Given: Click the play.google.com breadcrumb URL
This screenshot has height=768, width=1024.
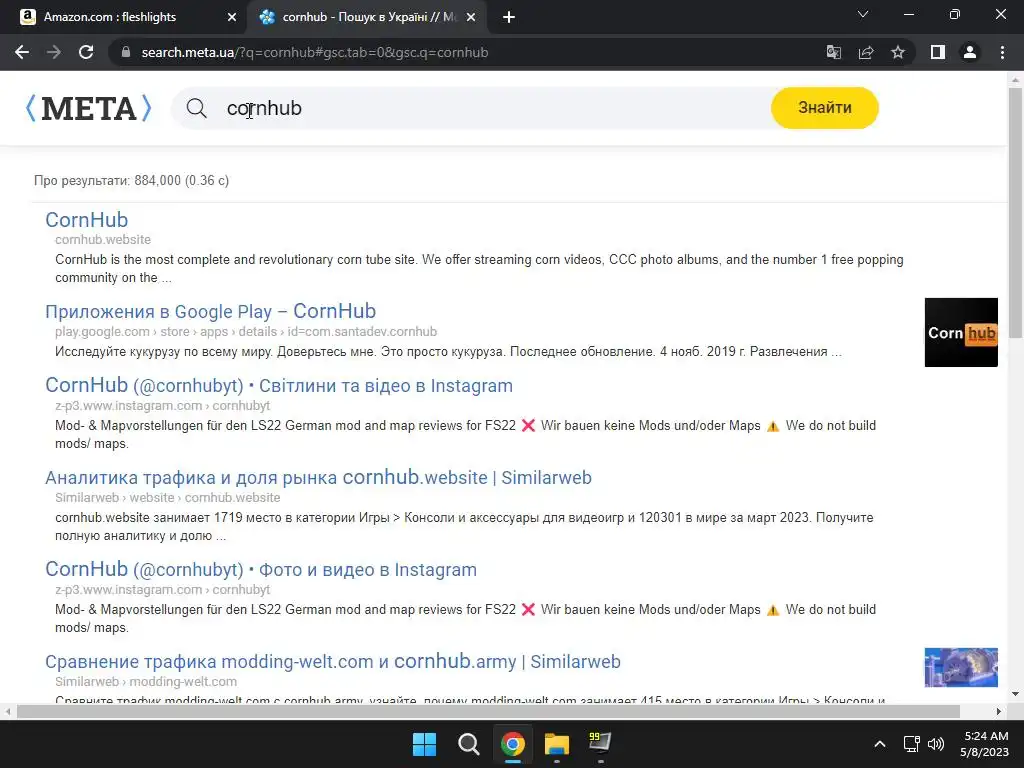Looking at the screenshot, I should pyautogui.click(x=246, y=332).
